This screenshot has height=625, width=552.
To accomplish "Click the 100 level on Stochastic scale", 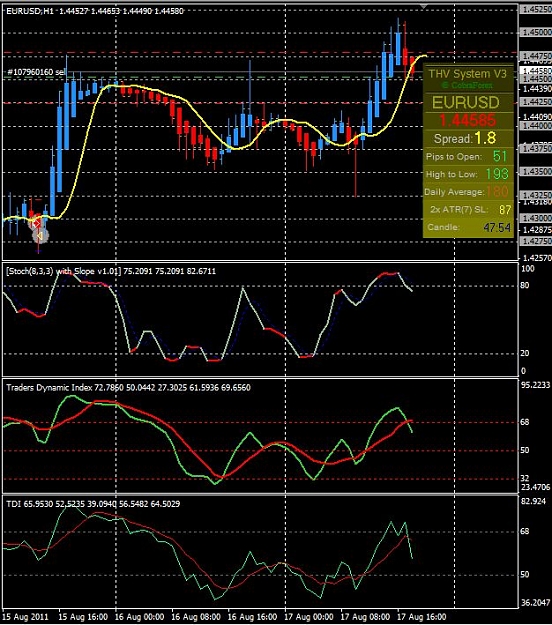I will pyautogui.click(x=527, y=269).
